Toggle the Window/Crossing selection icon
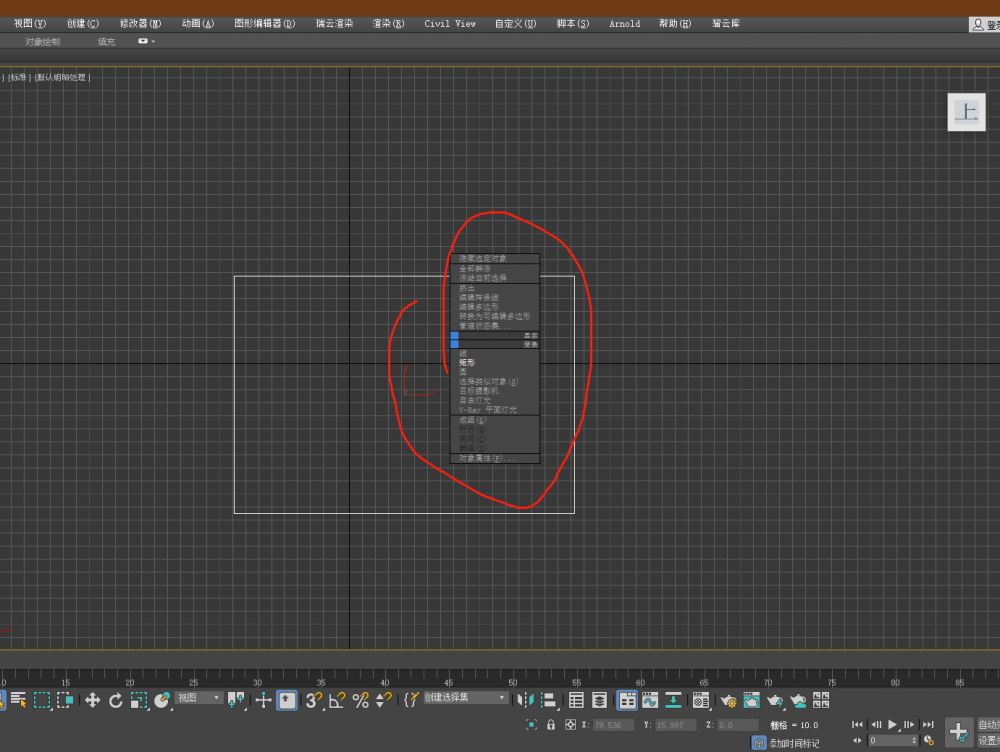The image size is (1000, 752). (65, 700)
